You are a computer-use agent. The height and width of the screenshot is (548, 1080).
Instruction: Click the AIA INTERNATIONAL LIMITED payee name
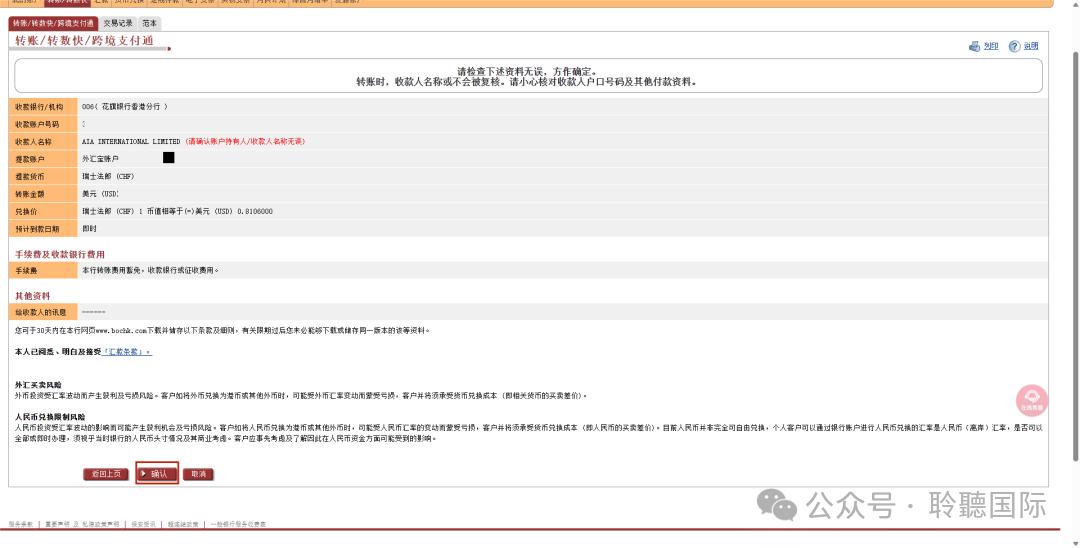click(x=131, y=142)
